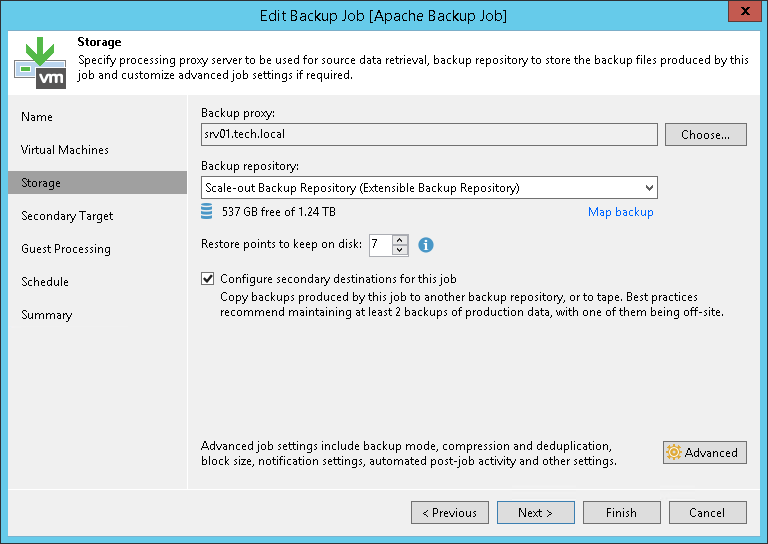Increase restore points with the up arrow
The width and height of the screenshot is (768, 544).
[400, 239]
